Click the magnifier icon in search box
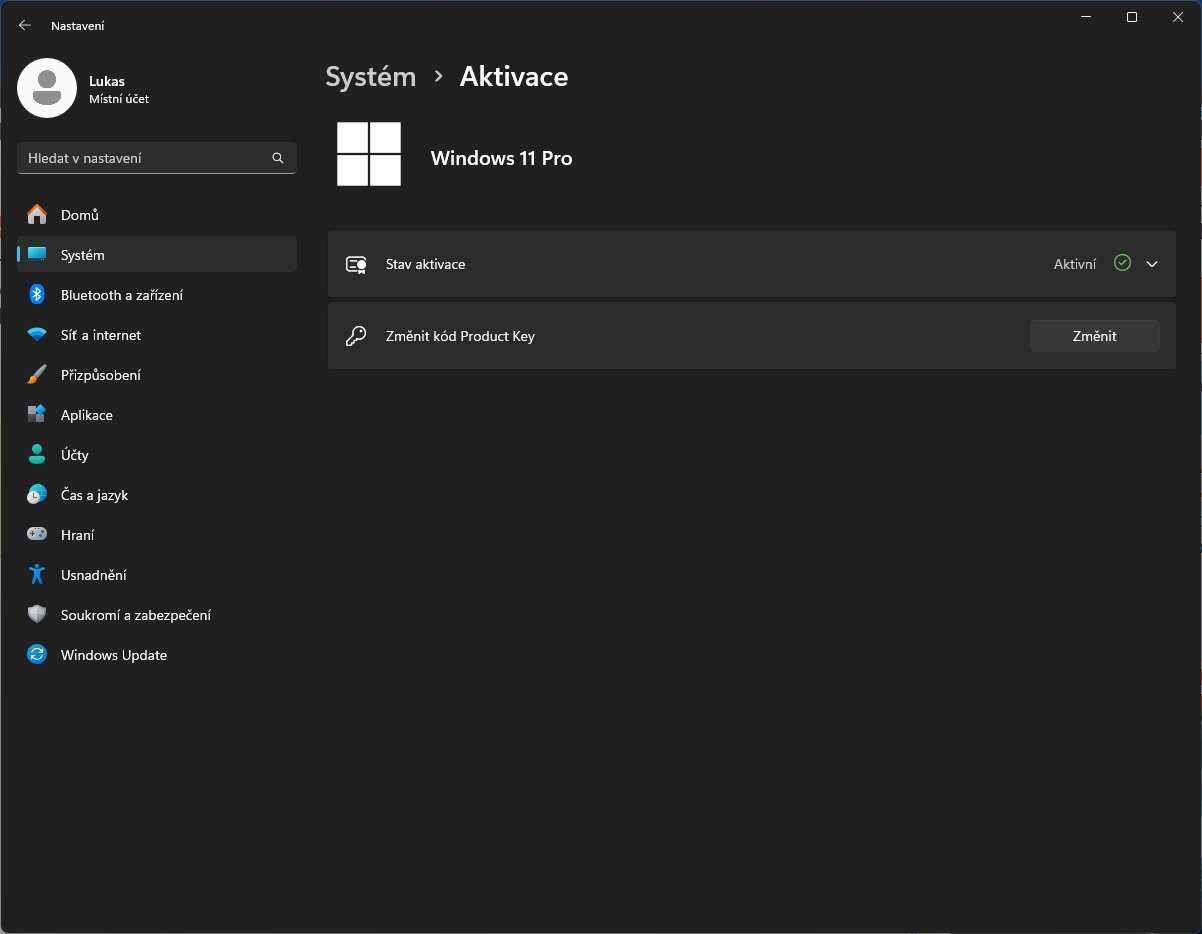This screenshot has height=934, width=1202. (x=278, y=158)
